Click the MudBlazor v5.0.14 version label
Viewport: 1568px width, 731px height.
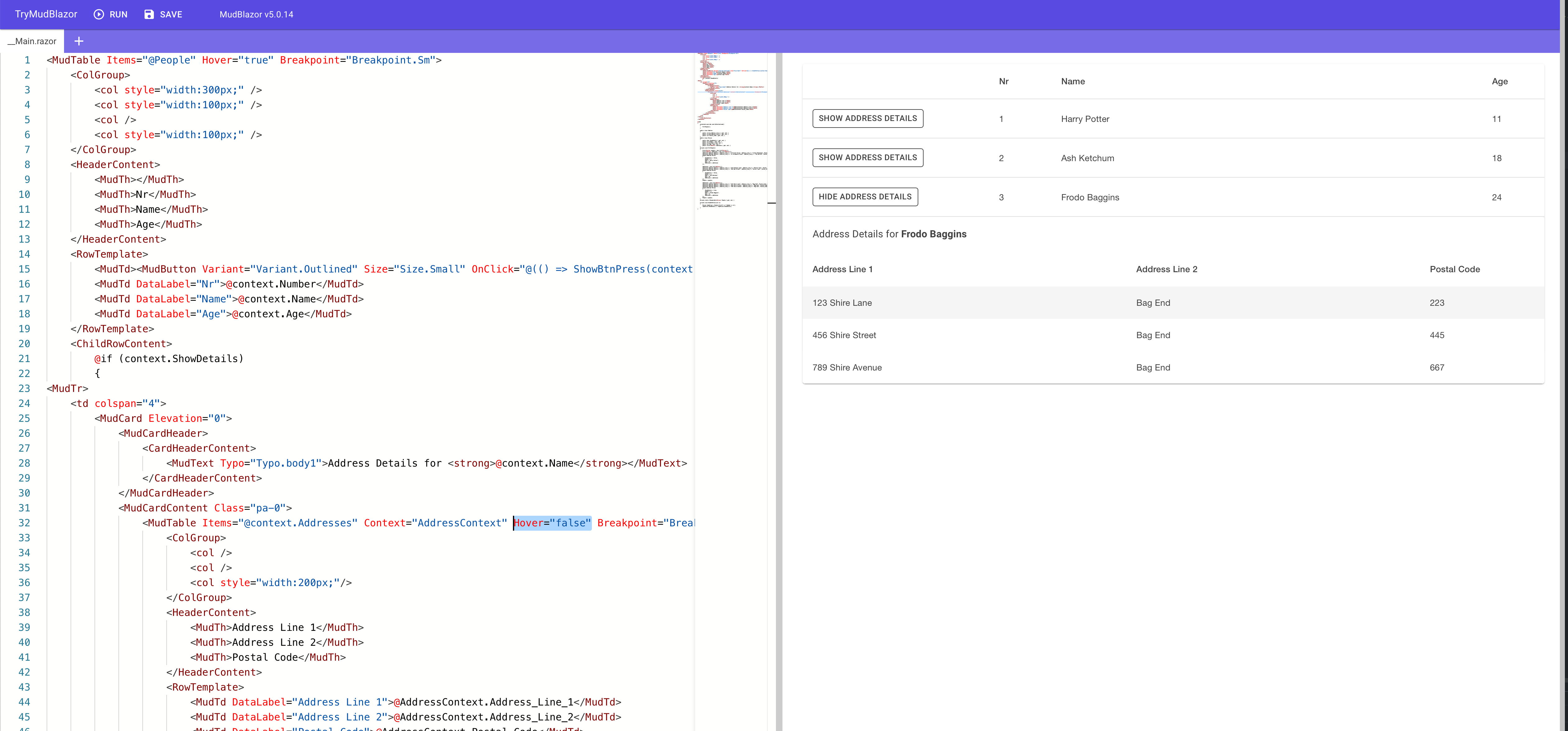[256, 14]
